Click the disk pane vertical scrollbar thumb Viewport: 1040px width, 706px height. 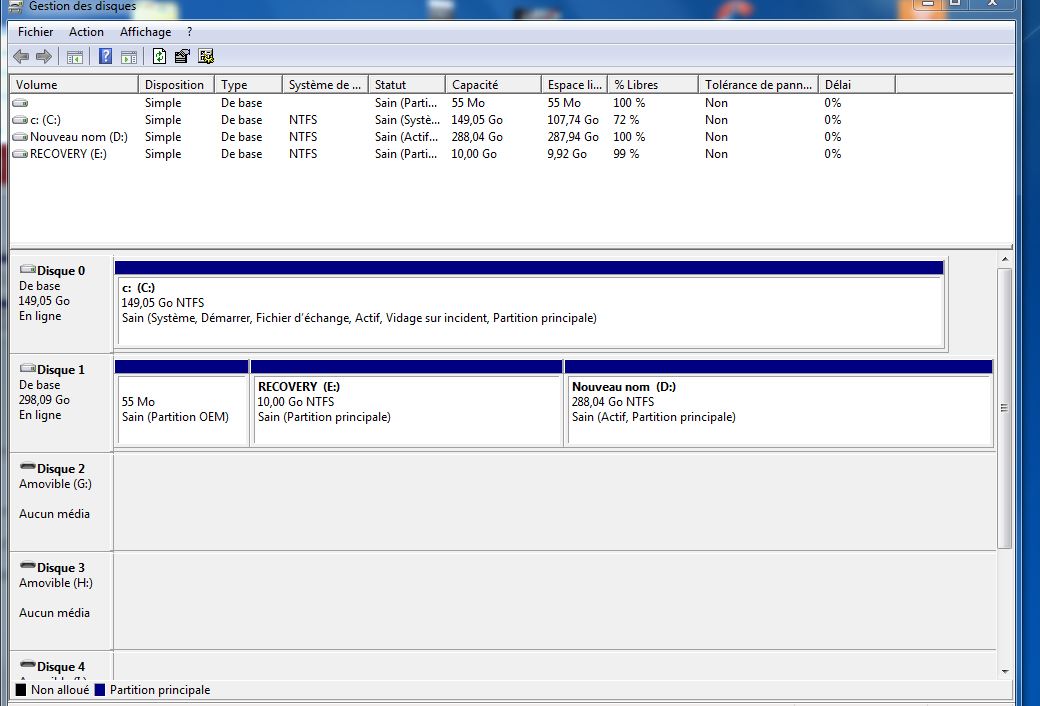1005,408
